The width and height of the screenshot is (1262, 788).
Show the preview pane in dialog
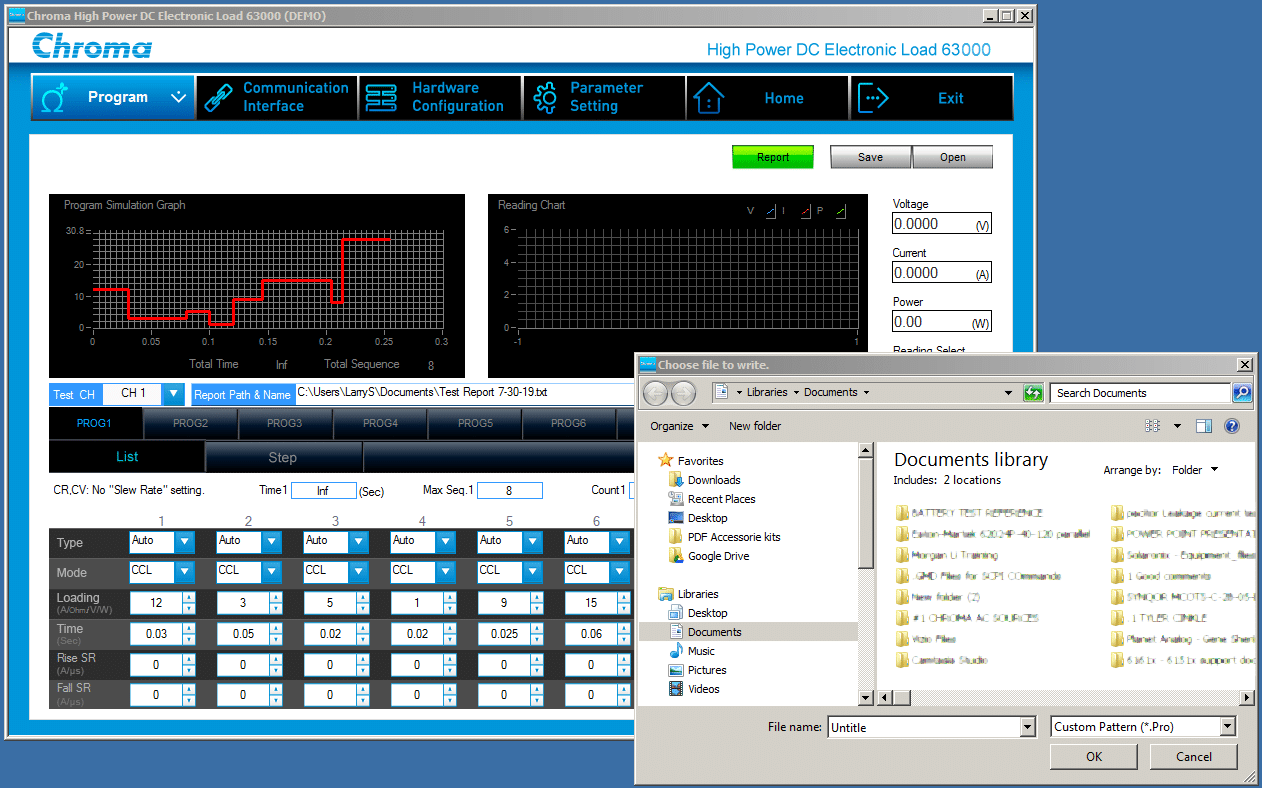point(1204,426)
